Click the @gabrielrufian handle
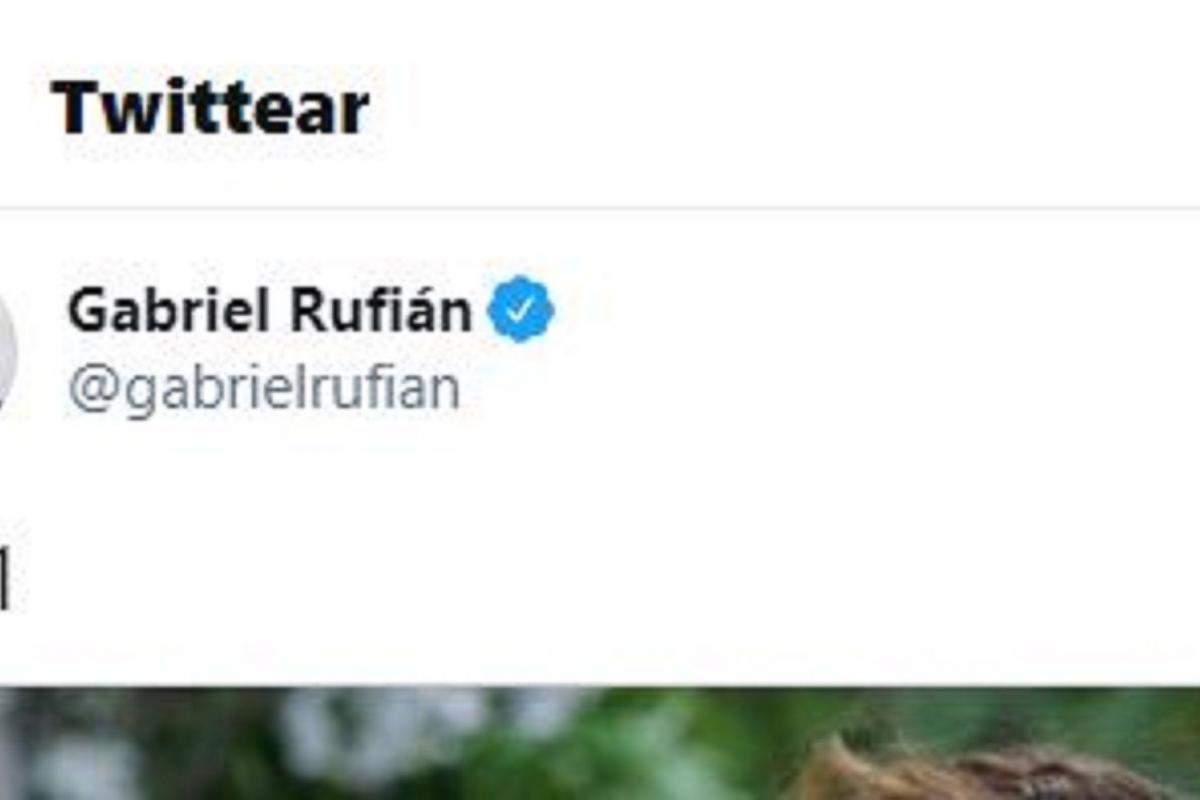 pos(264,388)
